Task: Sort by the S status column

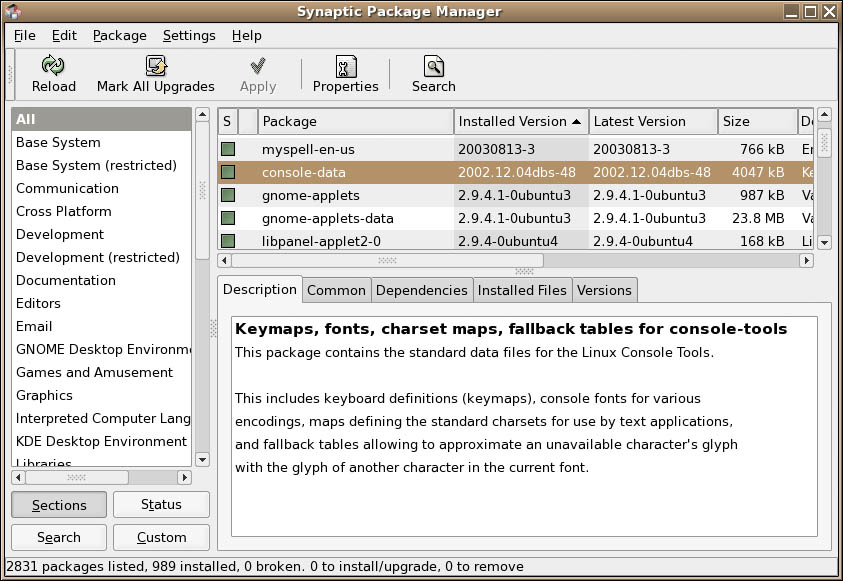Action: click(x=227, y=121)
